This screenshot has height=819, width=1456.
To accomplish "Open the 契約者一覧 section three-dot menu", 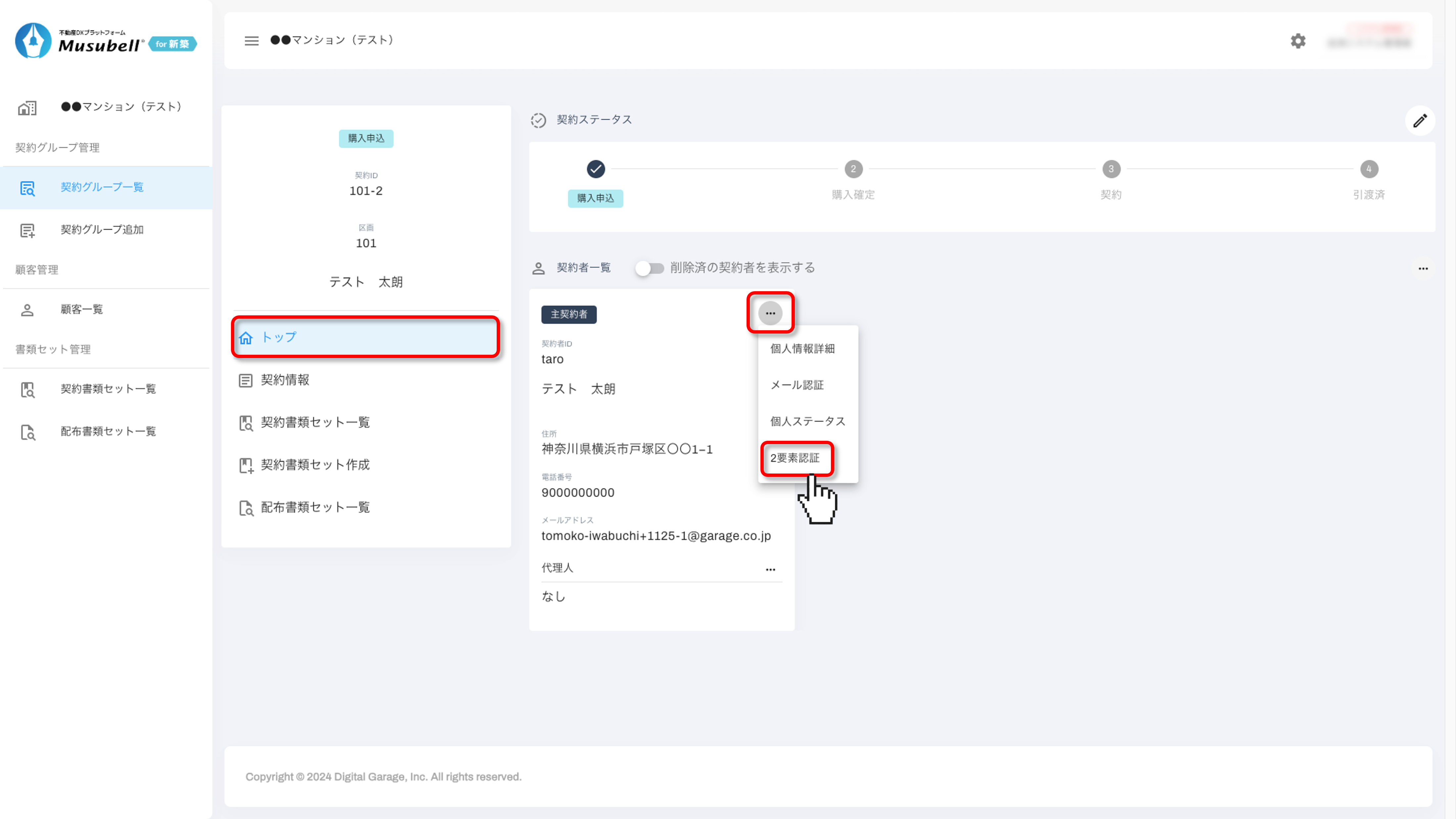I will click(x=1423, y=268).
